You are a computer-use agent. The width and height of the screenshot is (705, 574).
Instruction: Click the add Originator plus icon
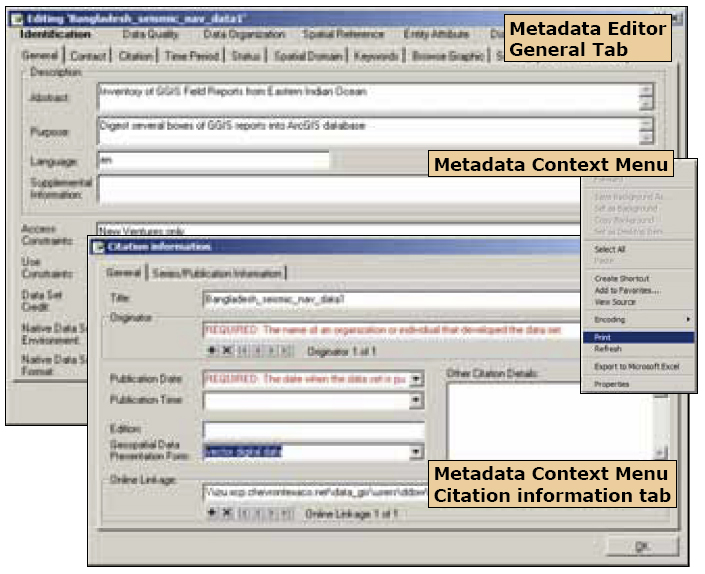point(212,351)
